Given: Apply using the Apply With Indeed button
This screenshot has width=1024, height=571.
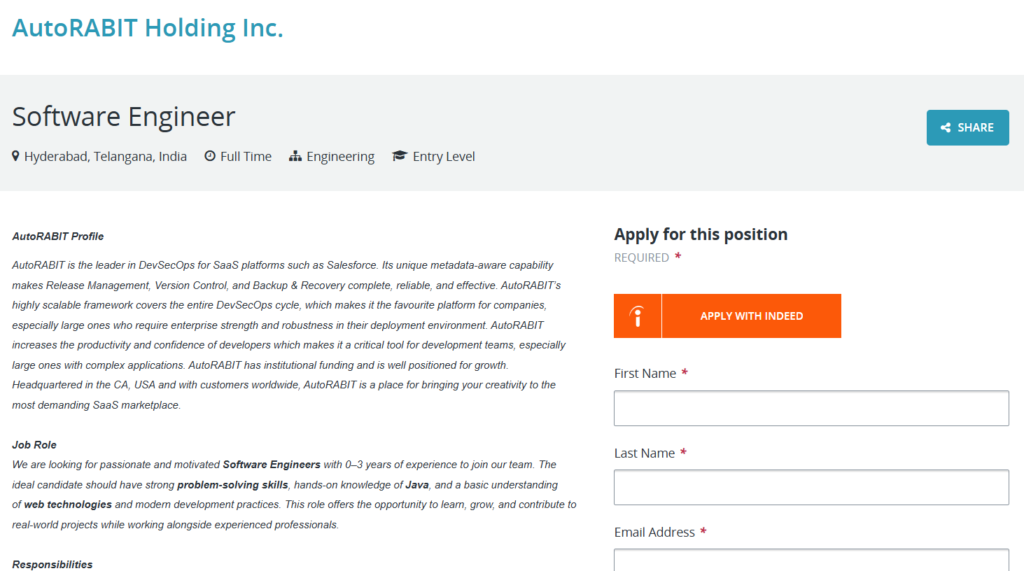Looking at the screenshot, I should pos(727,316).
